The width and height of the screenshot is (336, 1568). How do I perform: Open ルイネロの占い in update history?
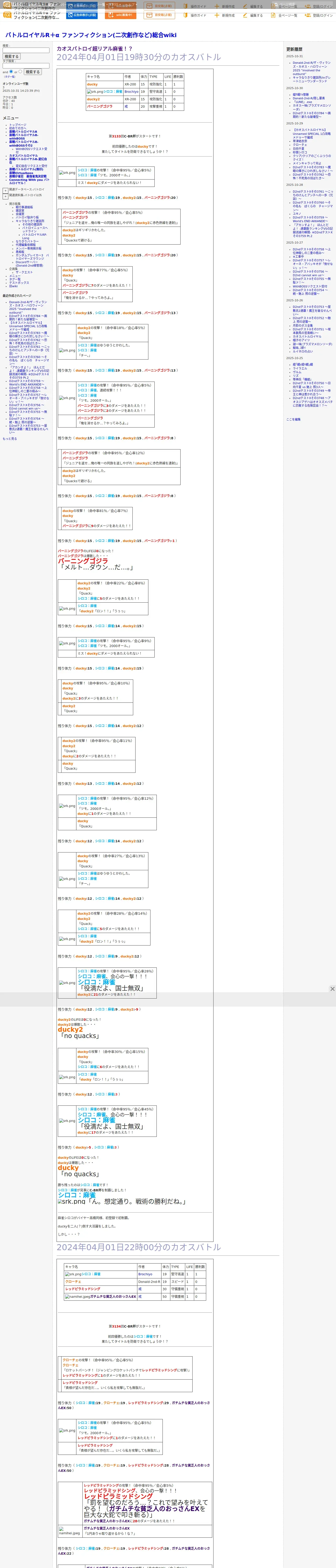(303, 351)
